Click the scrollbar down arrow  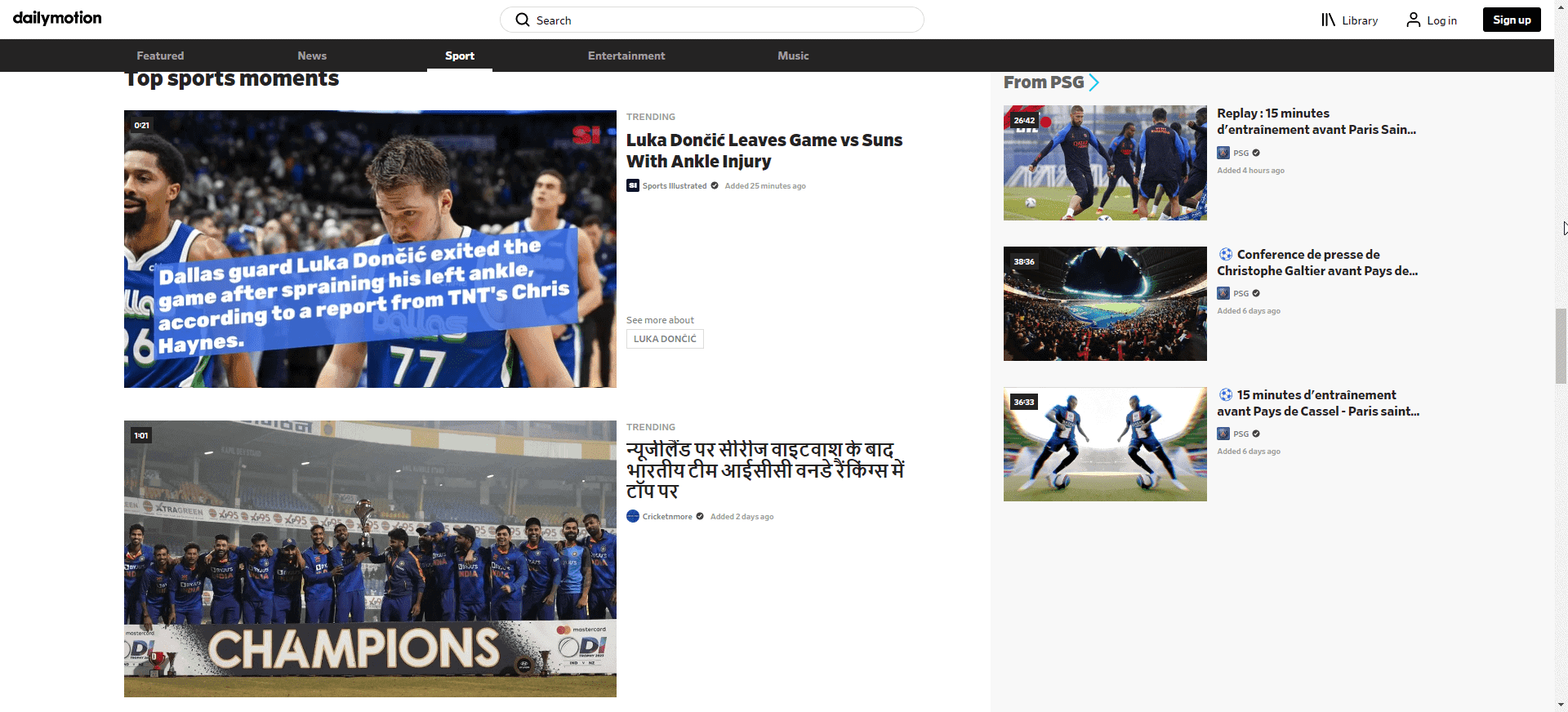(x=1561, y=705)
